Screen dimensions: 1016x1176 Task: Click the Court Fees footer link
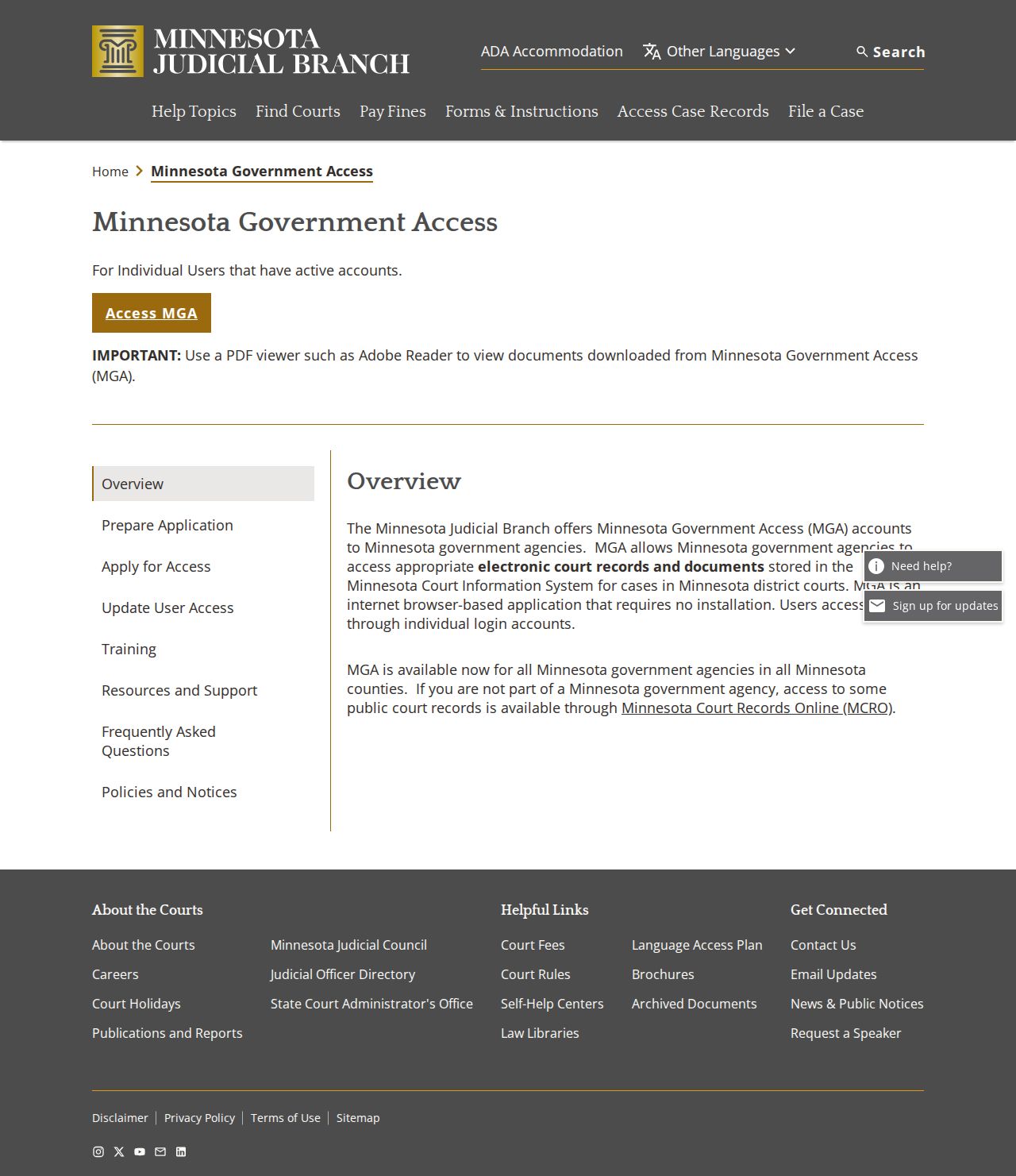pyautogui.click(x=533, y=945)
